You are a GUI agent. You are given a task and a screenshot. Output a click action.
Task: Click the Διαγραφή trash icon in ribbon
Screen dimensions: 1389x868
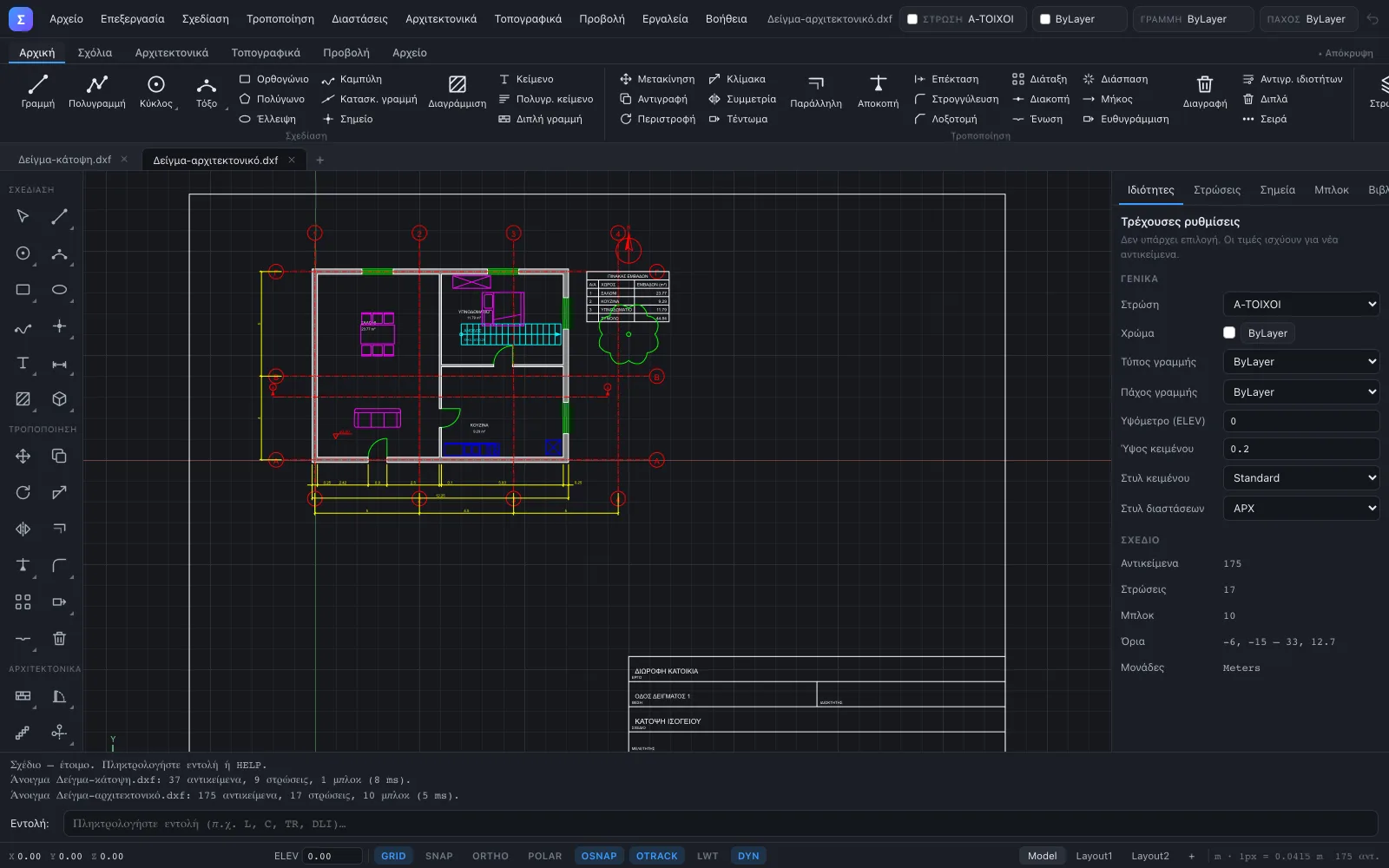click(x=1205, y=91)
